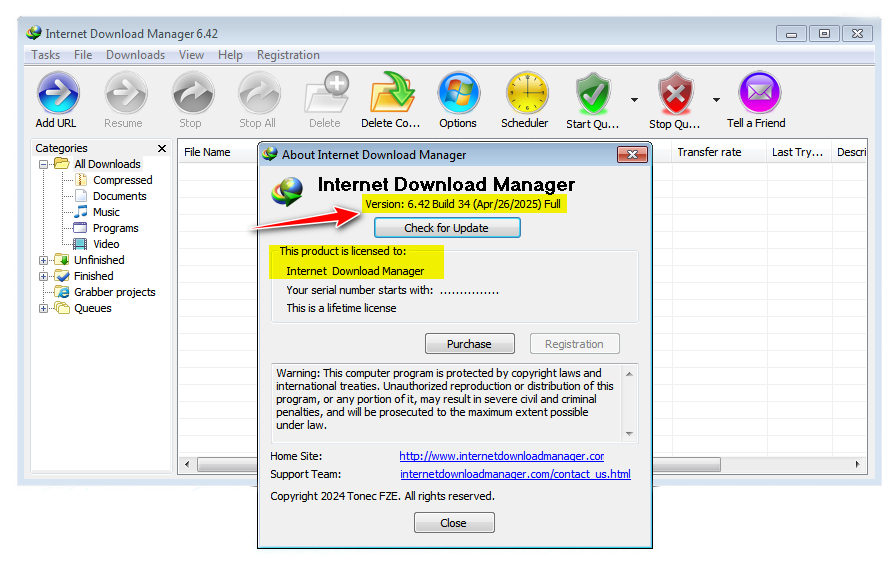The height and width of the screenshot is (563, 894).
Task: Close the Categories panel with the X
Action: pyautogui.click(x=162, y=148)
